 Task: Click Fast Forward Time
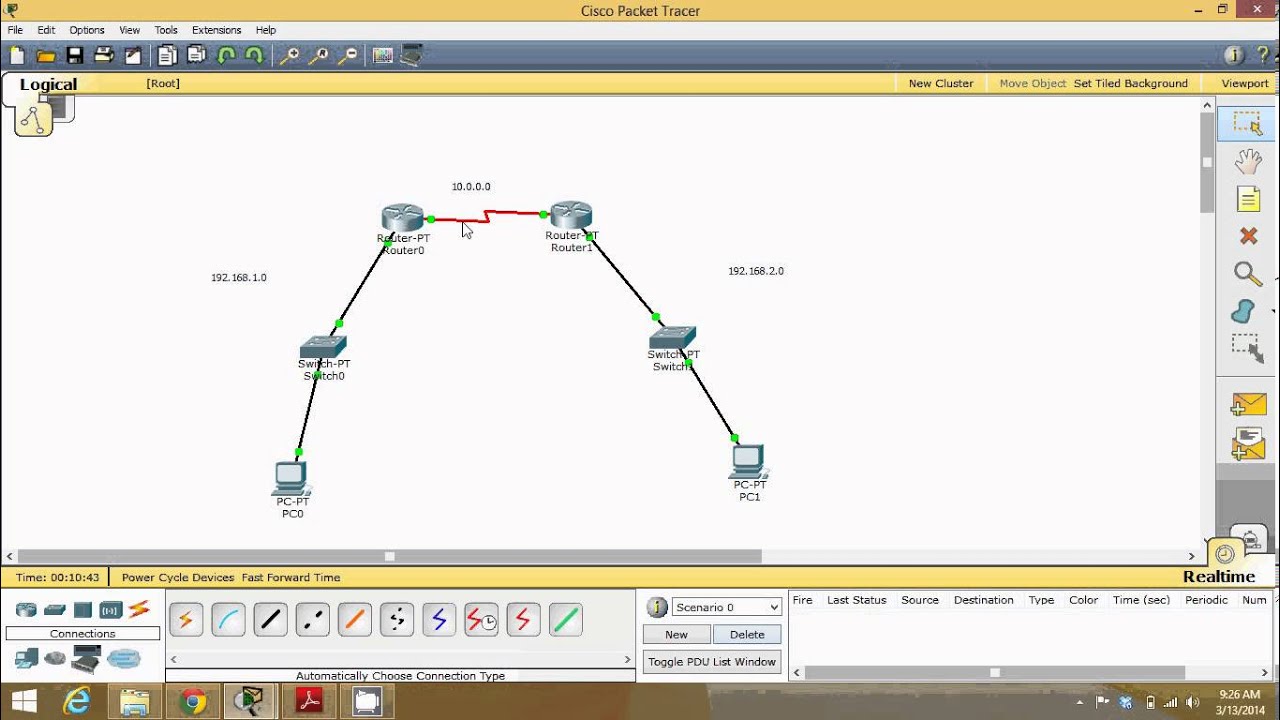[x=291, y=577]
